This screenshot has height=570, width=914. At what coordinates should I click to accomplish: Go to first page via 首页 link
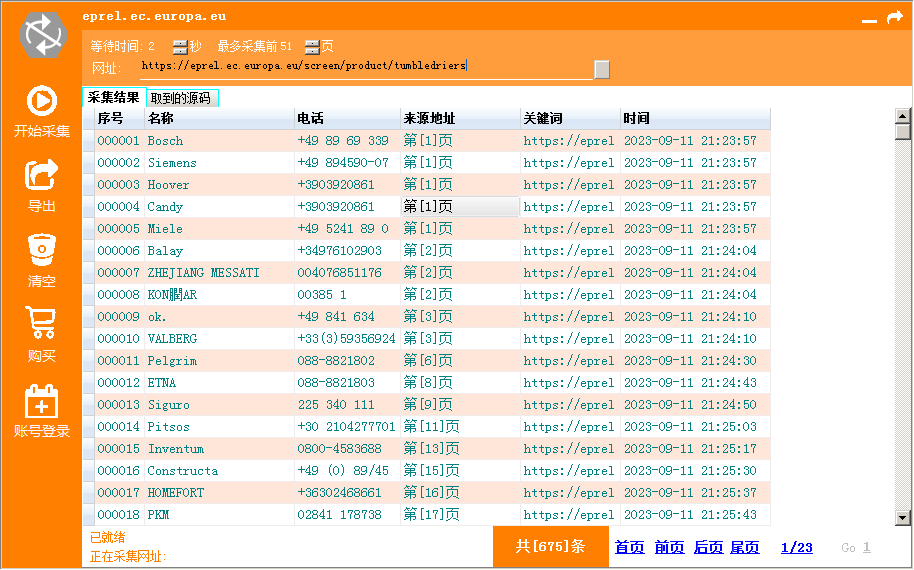(x=629, y=547)
